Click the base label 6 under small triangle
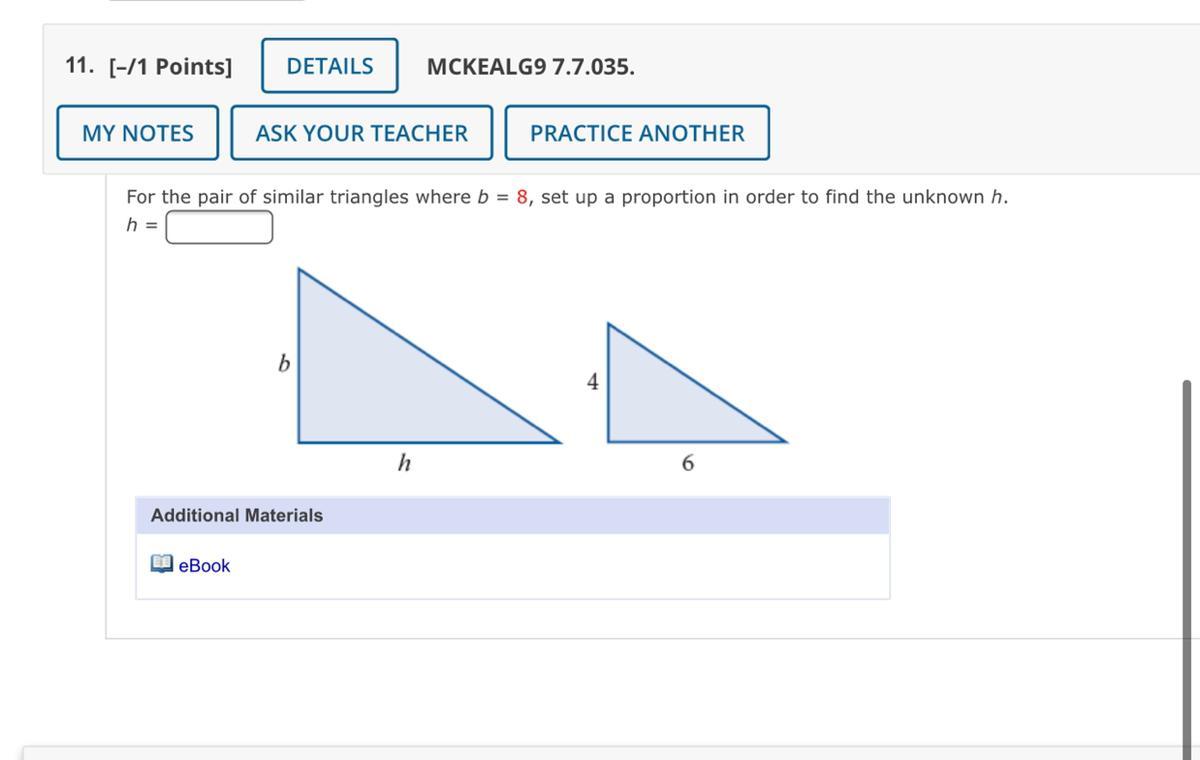The image size is (1200, 760). point(688,464)
